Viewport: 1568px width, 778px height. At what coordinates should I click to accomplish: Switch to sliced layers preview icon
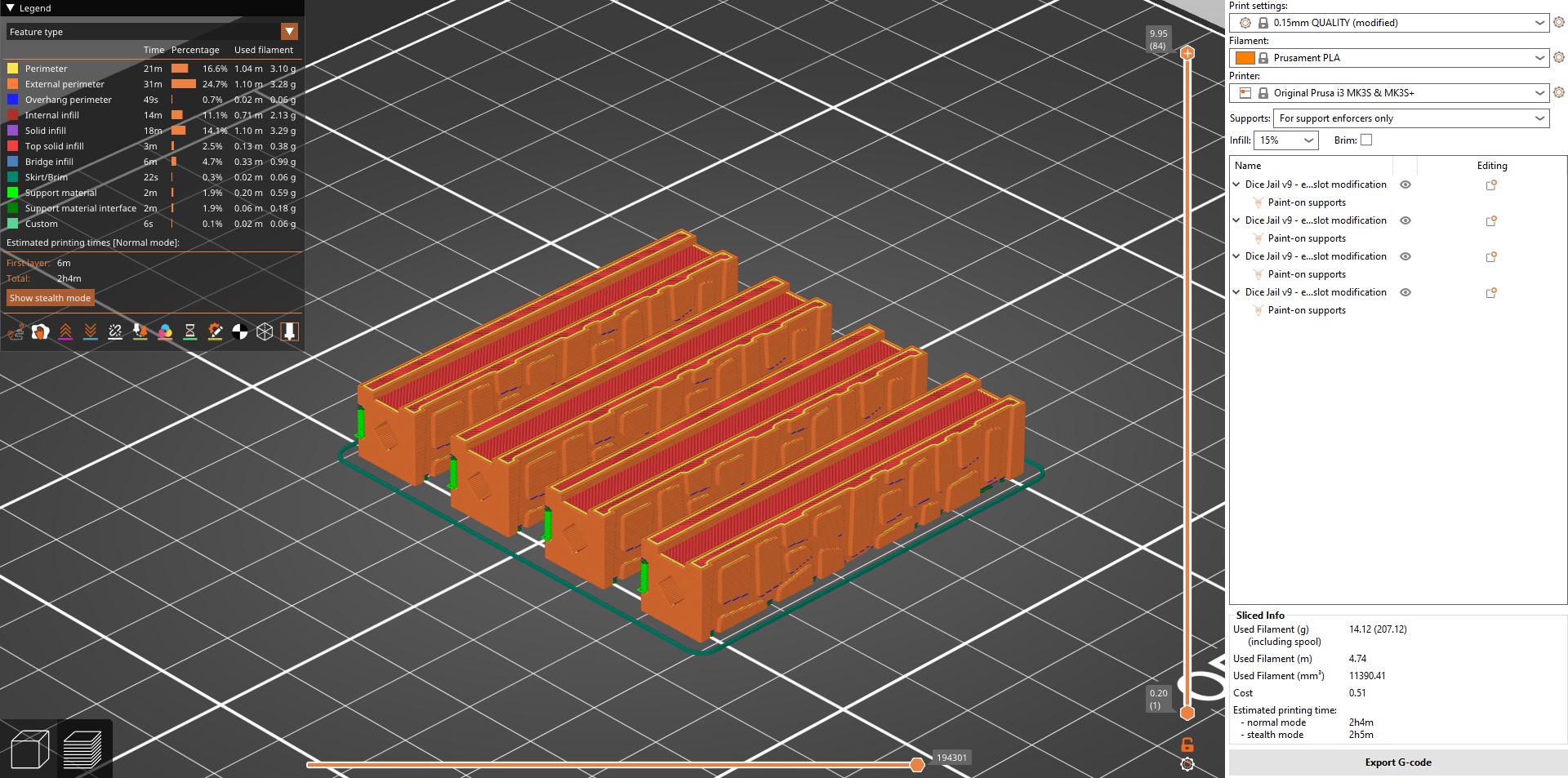pos(82,749)
